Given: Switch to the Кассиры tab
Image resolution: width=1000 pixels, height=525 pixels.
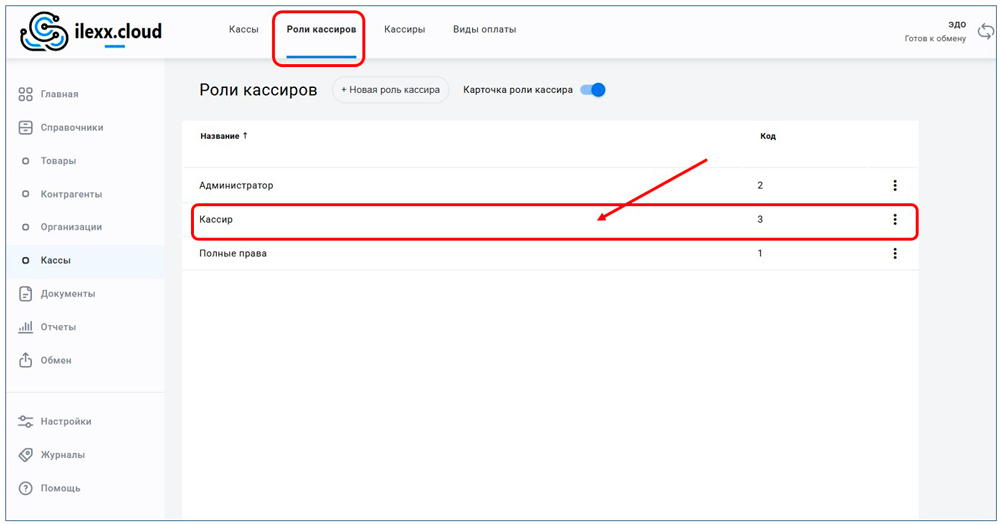Looking at the screenshot, I should 404,30.
